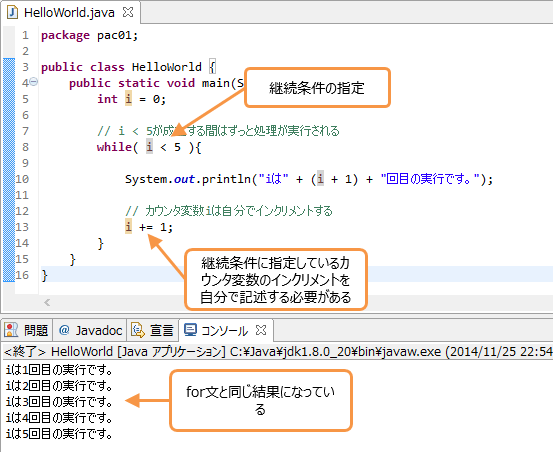
Task: Click the 問題 tab icon
Action: tap(11, 330)
